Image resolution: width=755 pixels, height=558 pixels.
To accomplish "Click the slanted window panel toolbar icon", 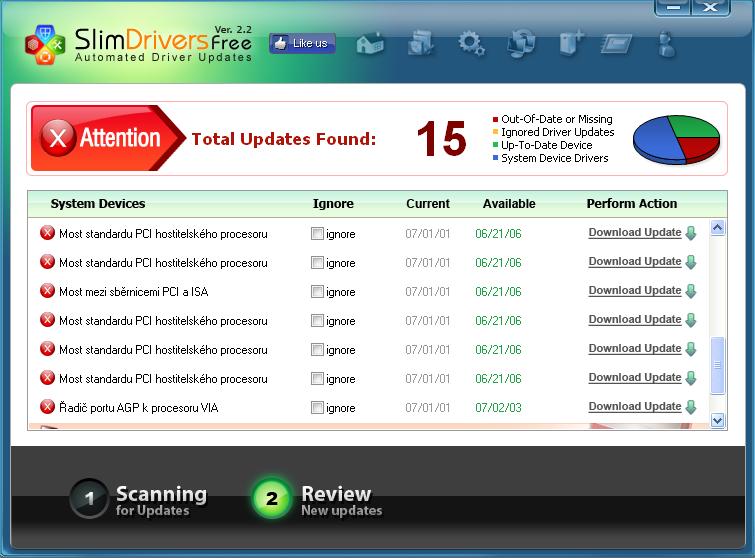I will (x=616, y=44).
